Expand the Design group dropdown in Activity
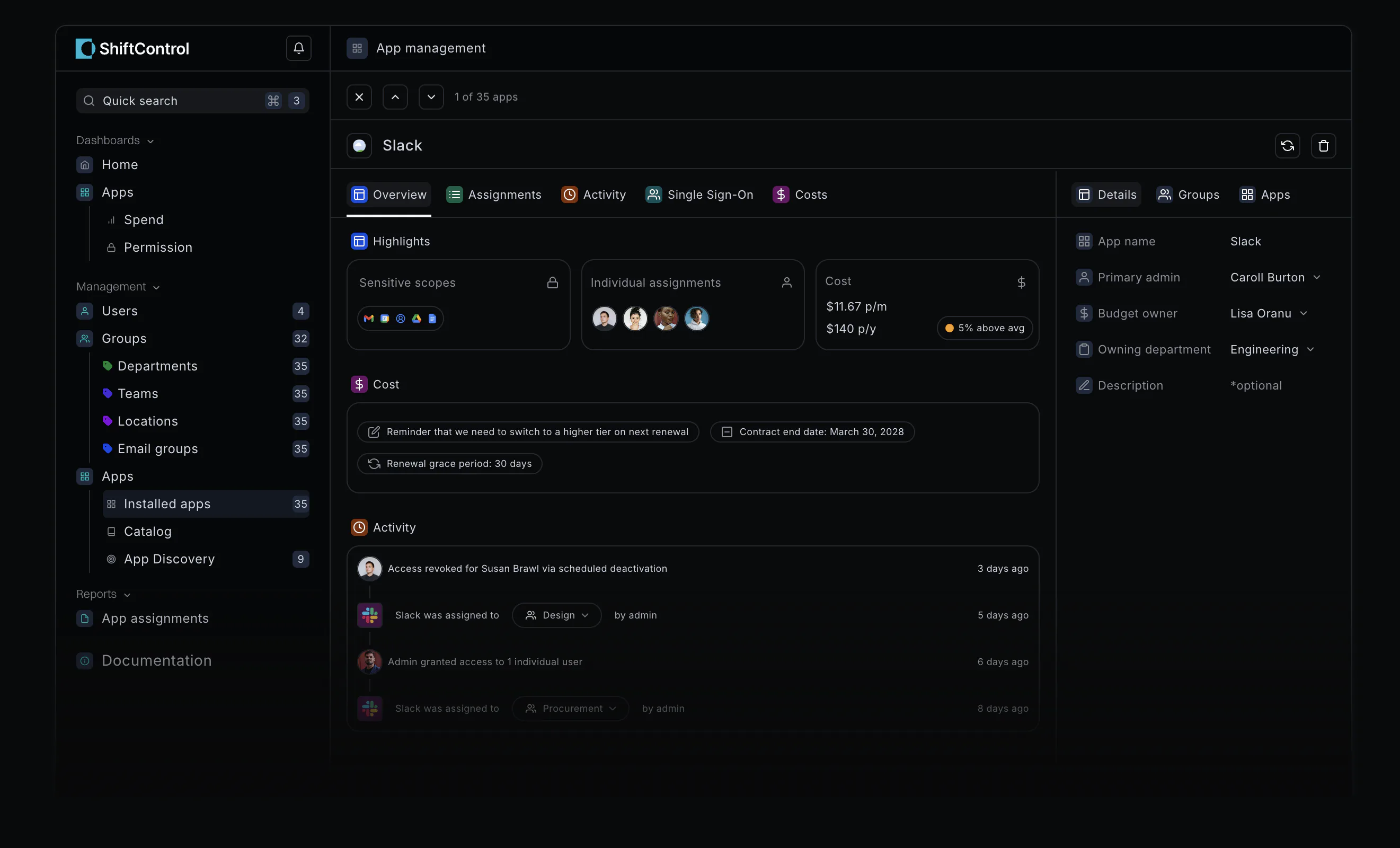Image resolution: width=1400 pixels, height=848 pixels. [556, 615]
